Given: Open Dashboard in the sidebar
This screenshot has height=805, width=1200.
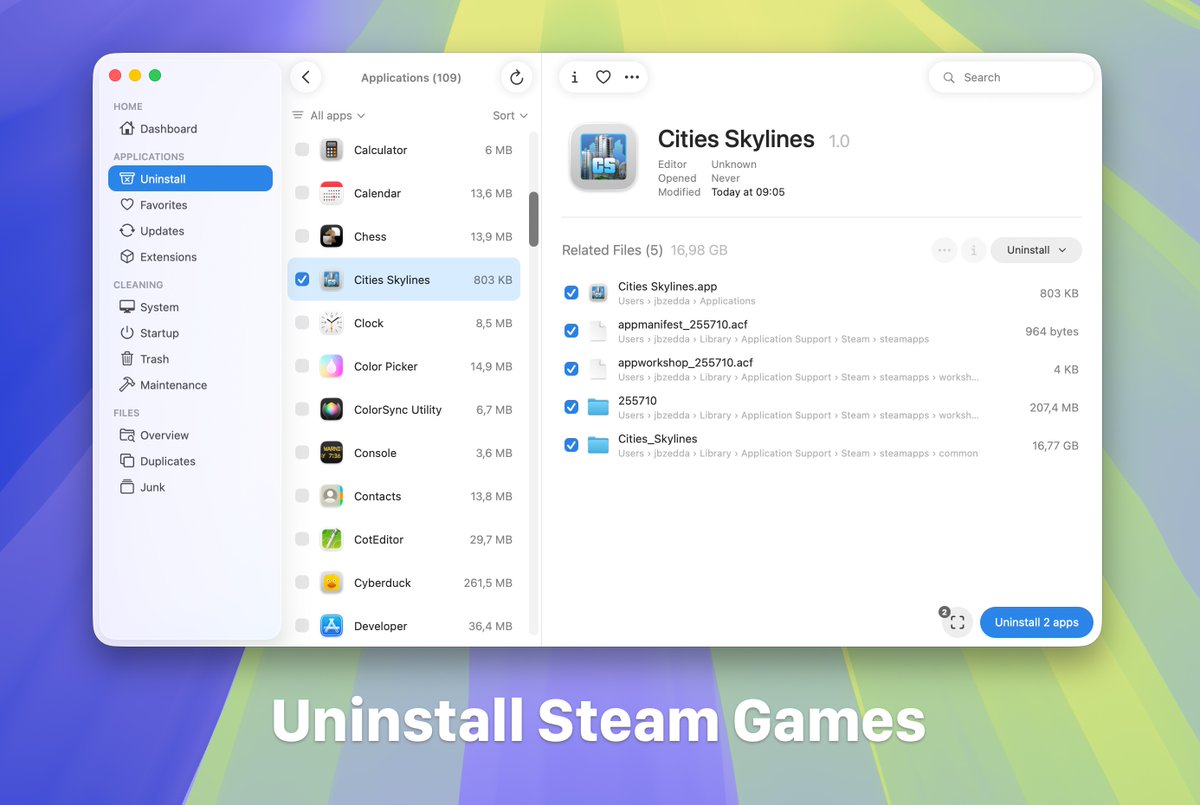Looking at the screenshot, I should [190, 129].
